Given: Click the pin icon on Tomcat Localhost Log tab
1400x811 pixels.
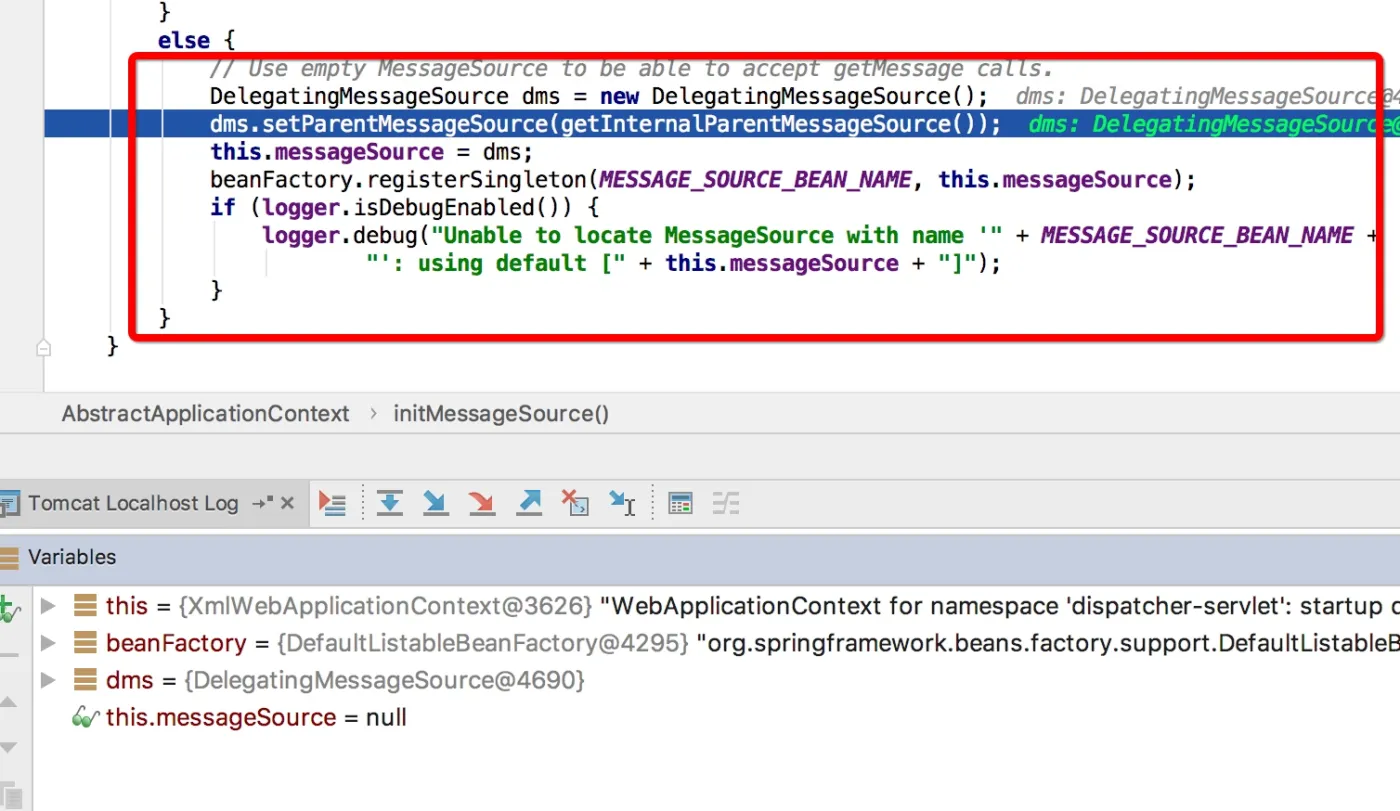Looking at the screenshot, I should click(x=263, y=503).
